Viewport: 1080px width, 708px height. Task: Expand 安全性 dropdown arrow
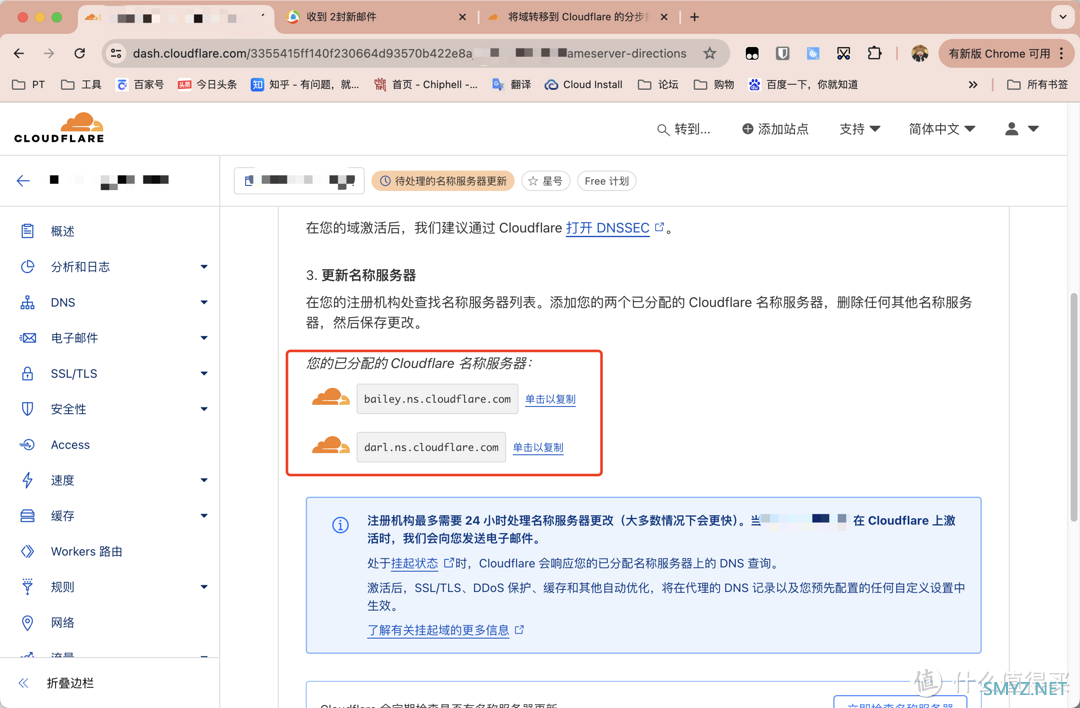[204, 409]
